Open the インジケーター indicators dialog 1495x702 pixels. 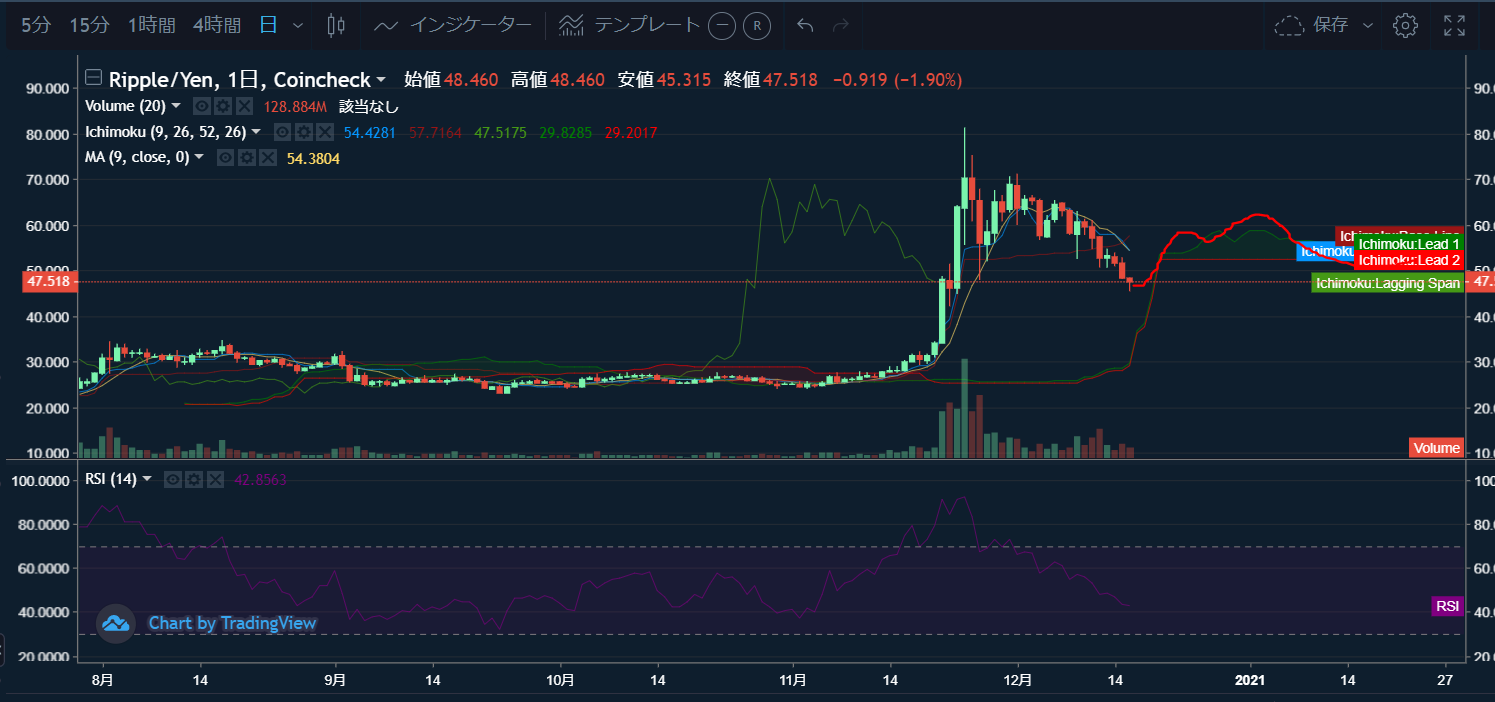click(452, 25)
